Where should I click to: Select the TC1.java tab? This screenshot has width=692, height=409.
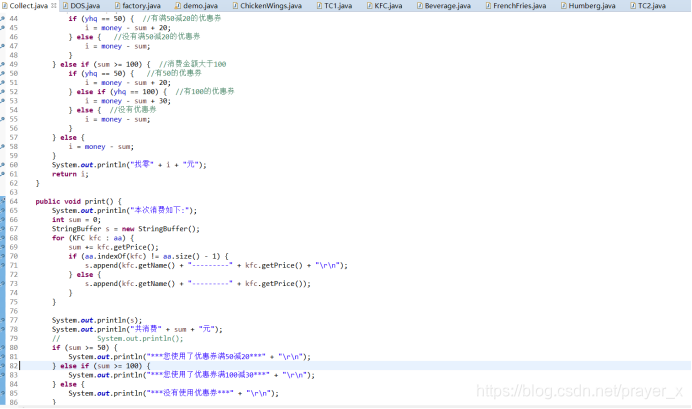point(334,6)
